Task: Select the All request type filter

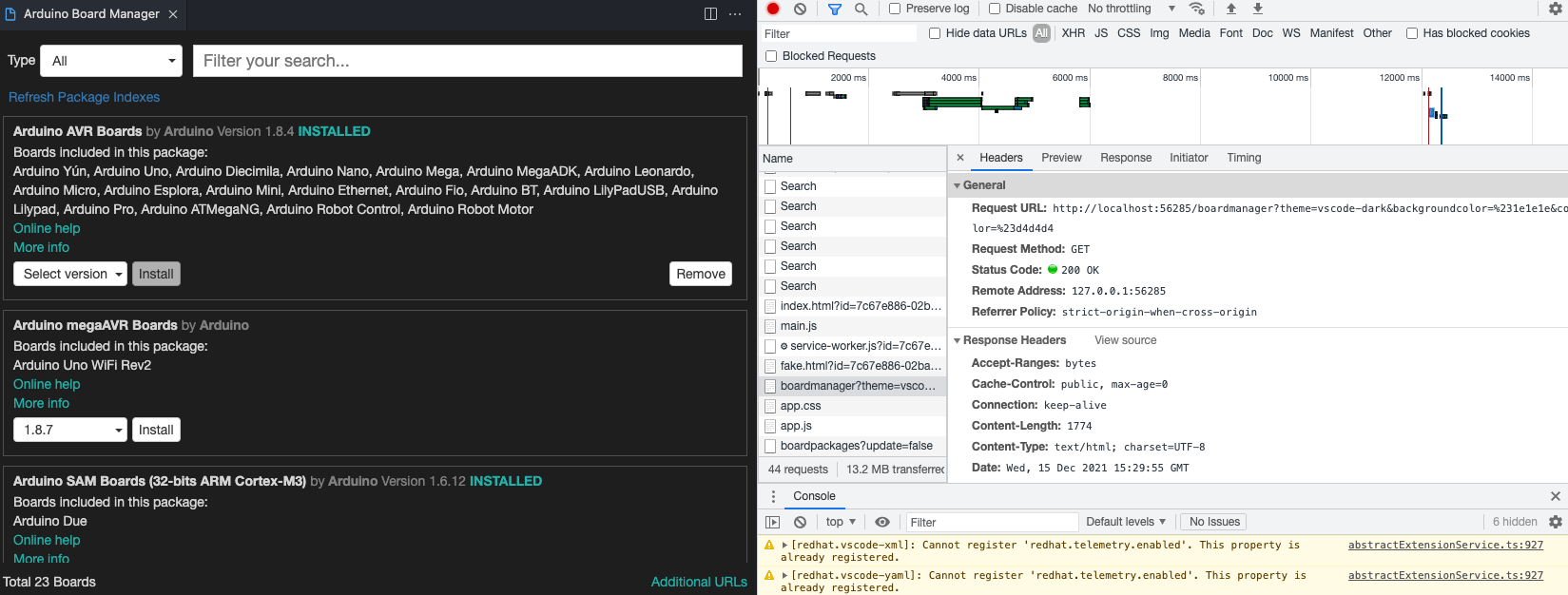Action: pos(1042,33)
